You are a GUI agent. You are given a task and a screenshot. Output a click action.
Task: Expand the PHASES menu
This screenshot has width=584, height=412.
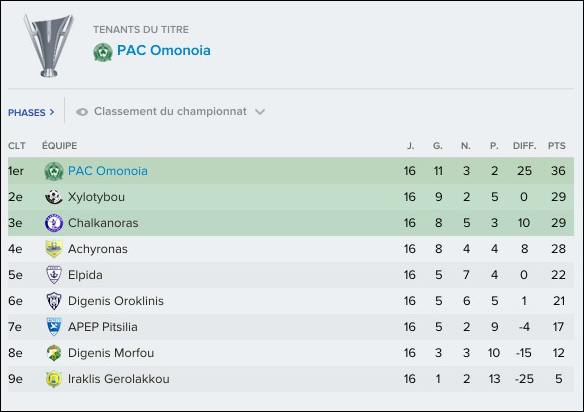point(31,112)
